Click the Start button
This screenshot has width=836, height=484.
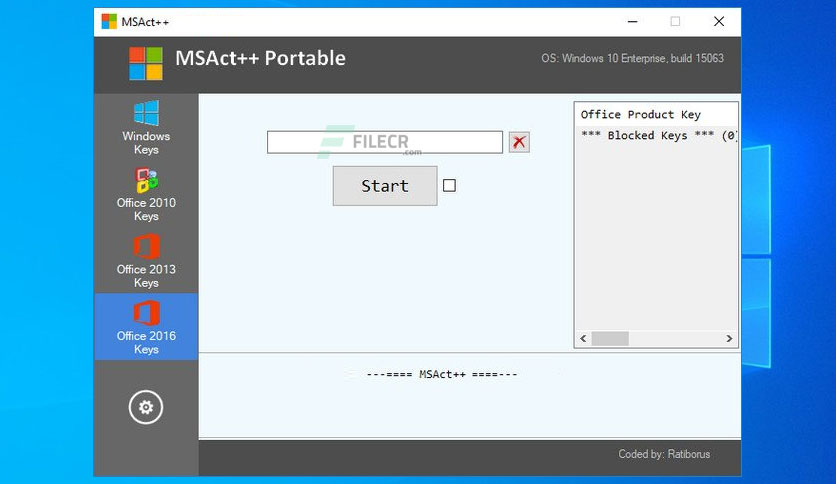coord(385,185)
